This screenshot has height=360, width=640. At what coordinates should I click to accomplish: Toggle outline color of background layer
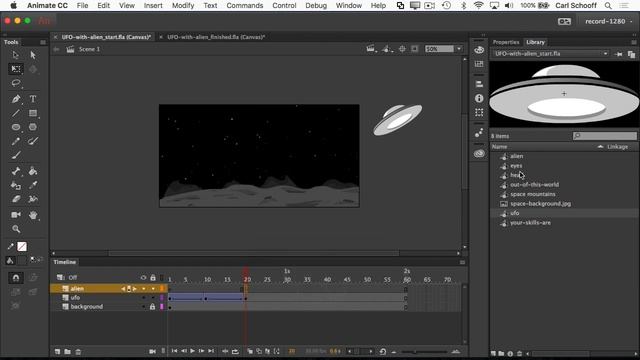[x=162, y=307]
